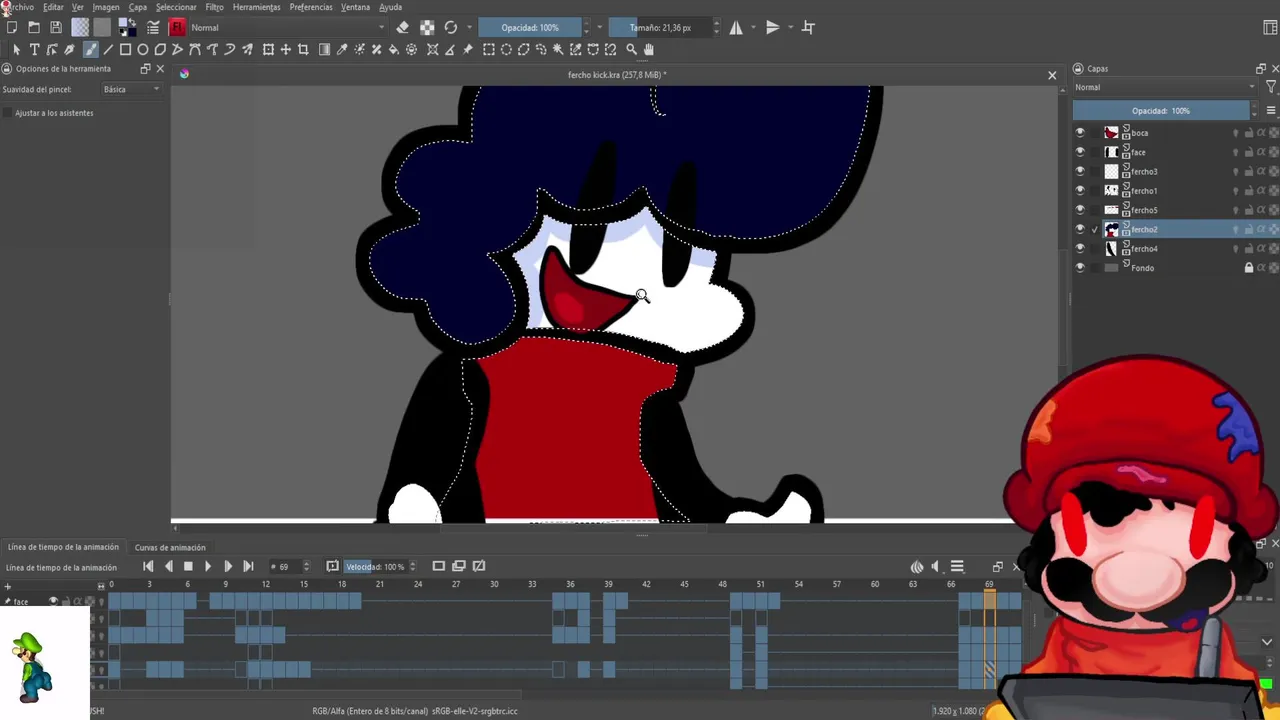Image resolution: width=1280 pixels, height=720 pixels.
Task: Select the Line tool
Action: pos(108,49)
